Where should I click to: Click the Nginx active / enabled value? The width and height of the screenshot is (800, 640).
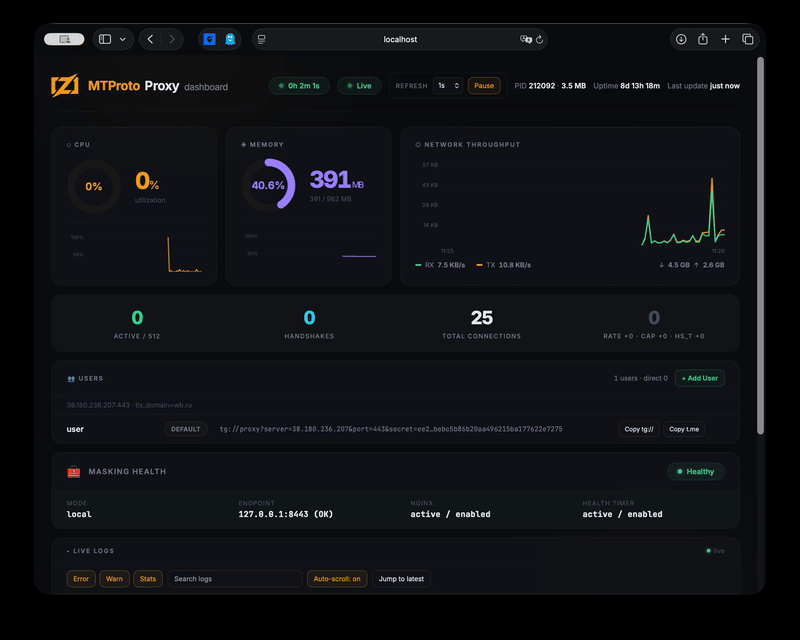point(450,514)
